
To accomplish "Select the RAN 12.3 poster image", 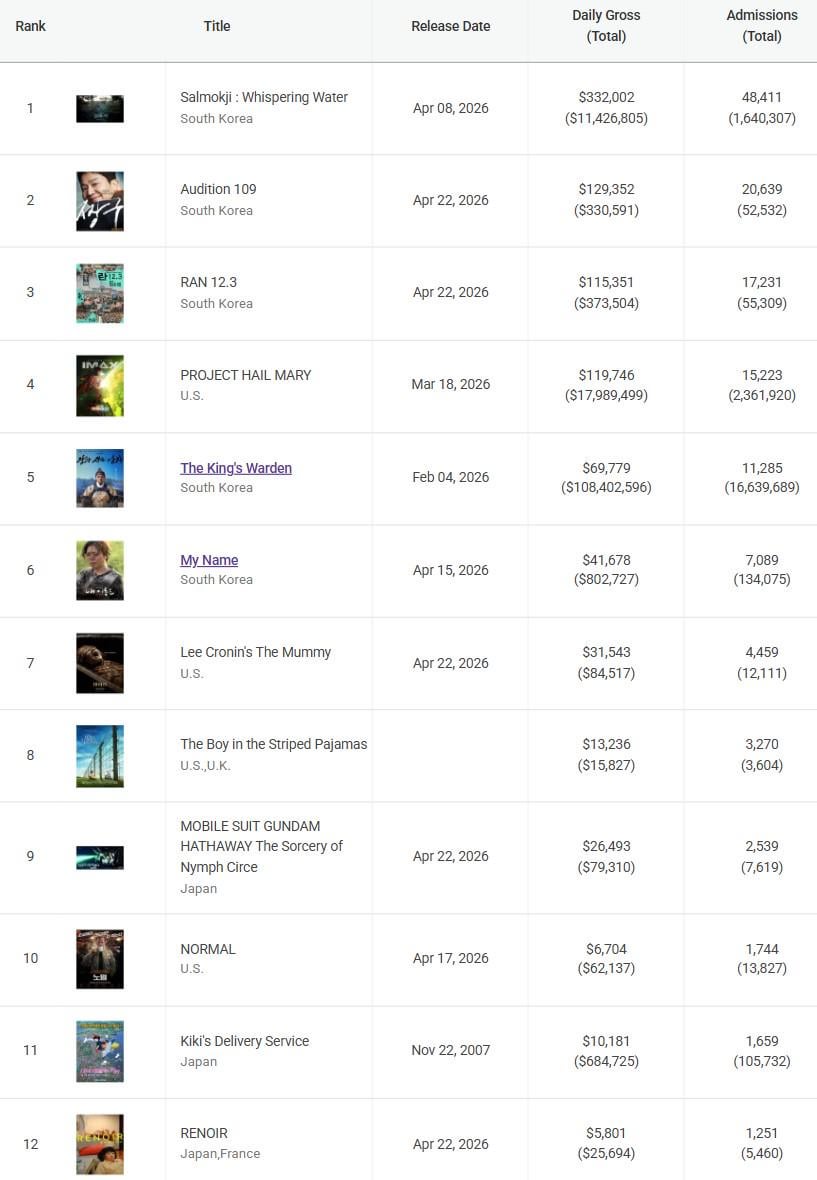I will tap(100, 293).
